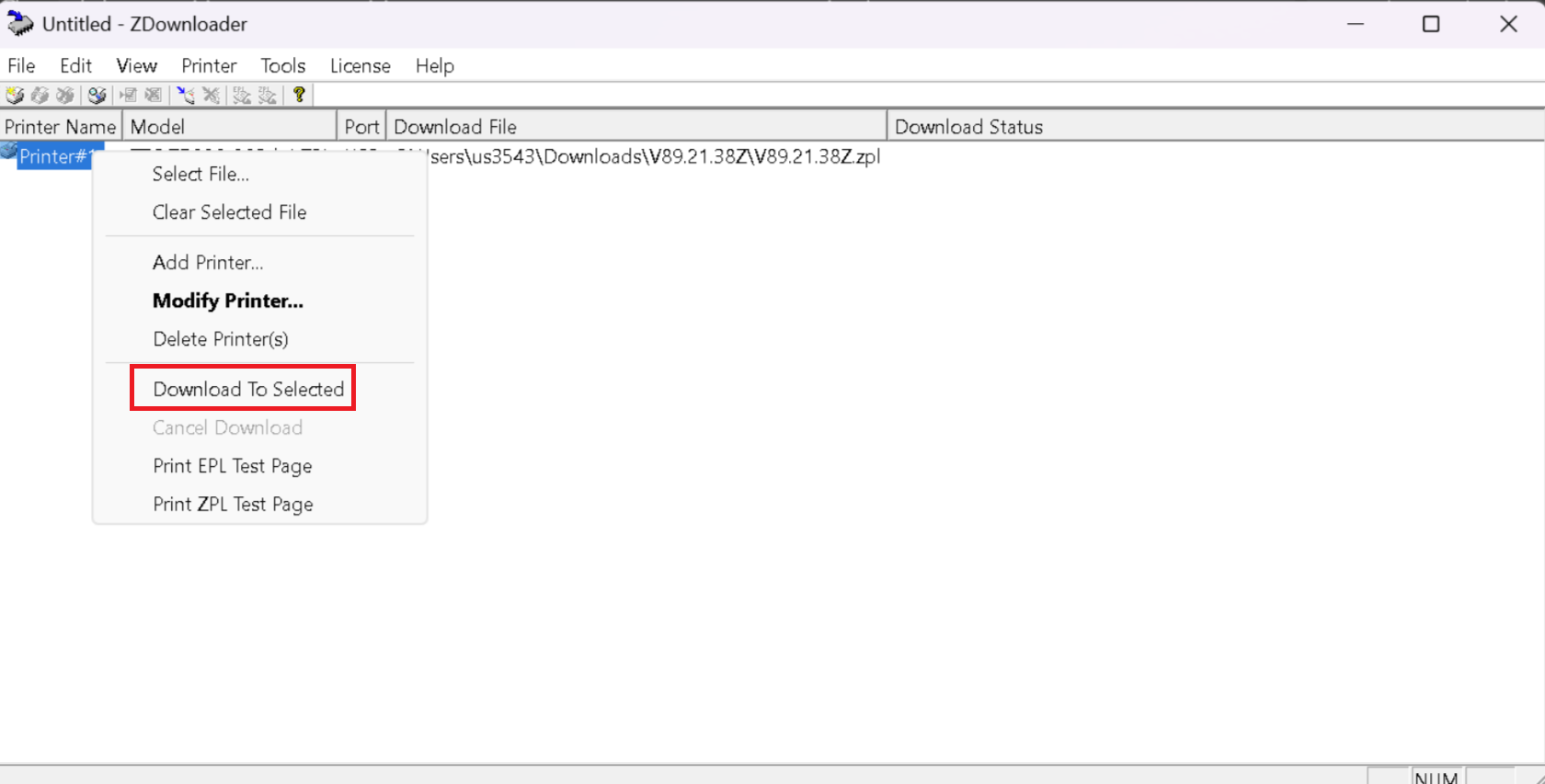Image resolution: width=1545 pixels, height=784 pixels.
Task: Click the auto-detect printers magnifier icon
Action: click(x=97, y=95)
